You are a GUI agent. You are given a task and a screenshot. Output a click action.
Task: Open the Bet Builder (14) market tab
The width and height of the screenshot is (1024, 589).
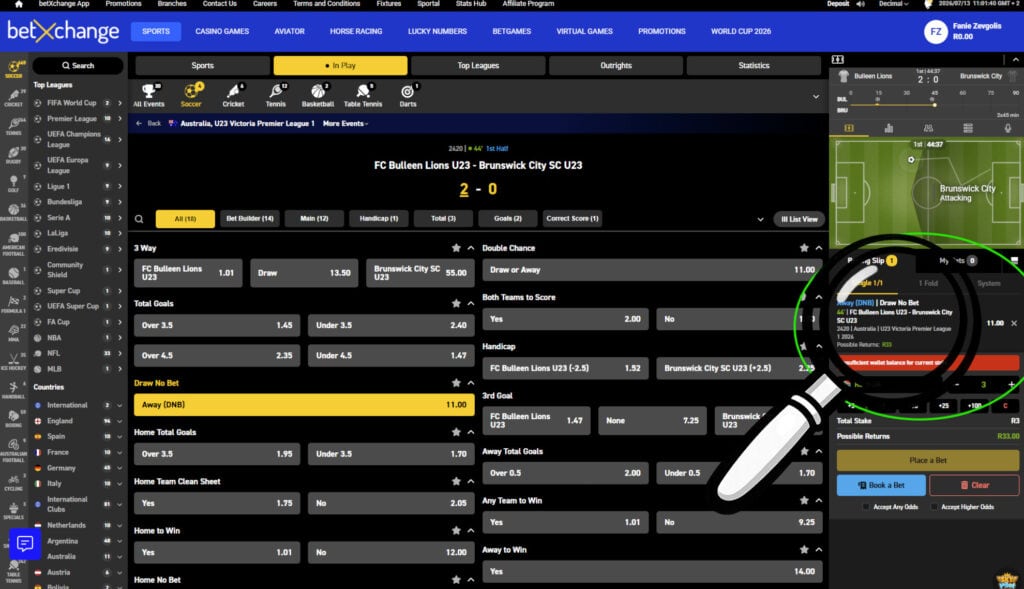pyautogui.click(x=250, y=219)
